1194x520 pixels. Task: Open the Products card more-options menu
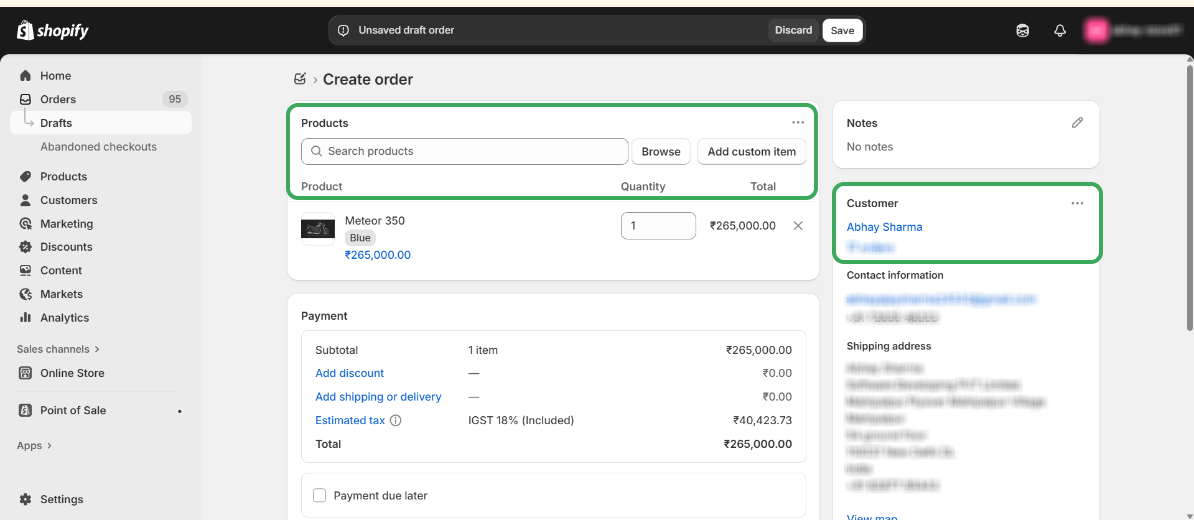tap(798, 123)
